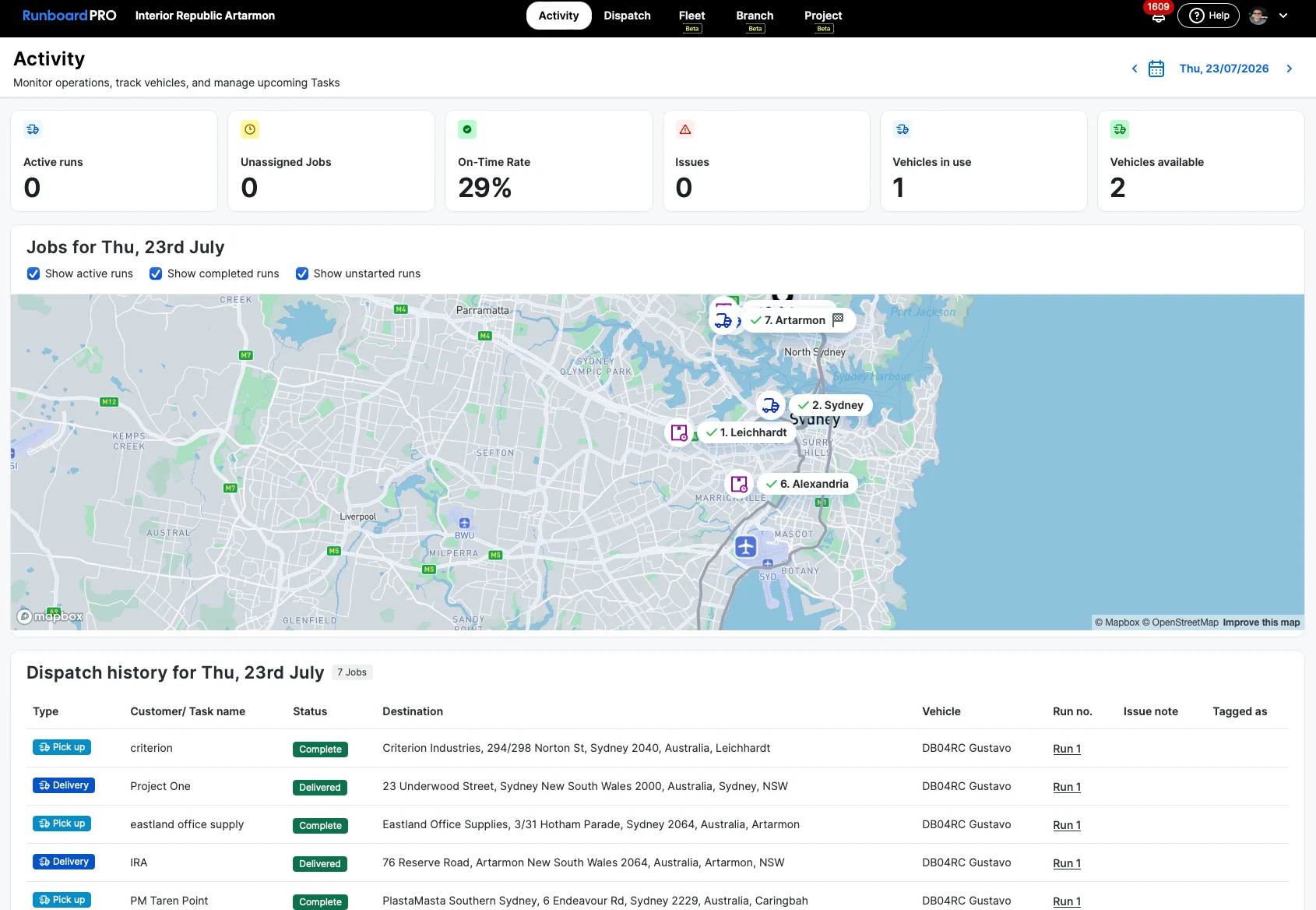The image size is (1316, 910).
Task: Click Interior Republic Artarmon branch name
Action: 205,16
